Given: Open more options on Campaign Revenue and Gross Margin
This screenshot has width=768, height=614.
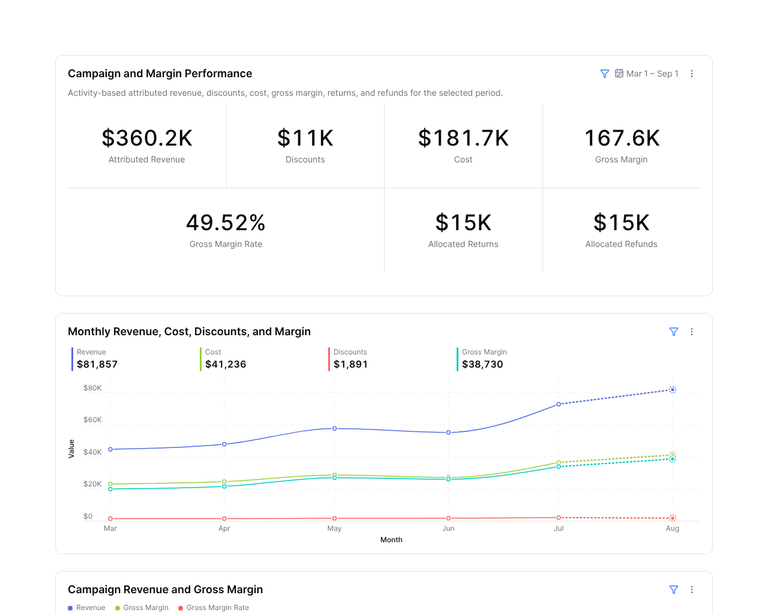Looking at the screenshot, I should [692, 590].
